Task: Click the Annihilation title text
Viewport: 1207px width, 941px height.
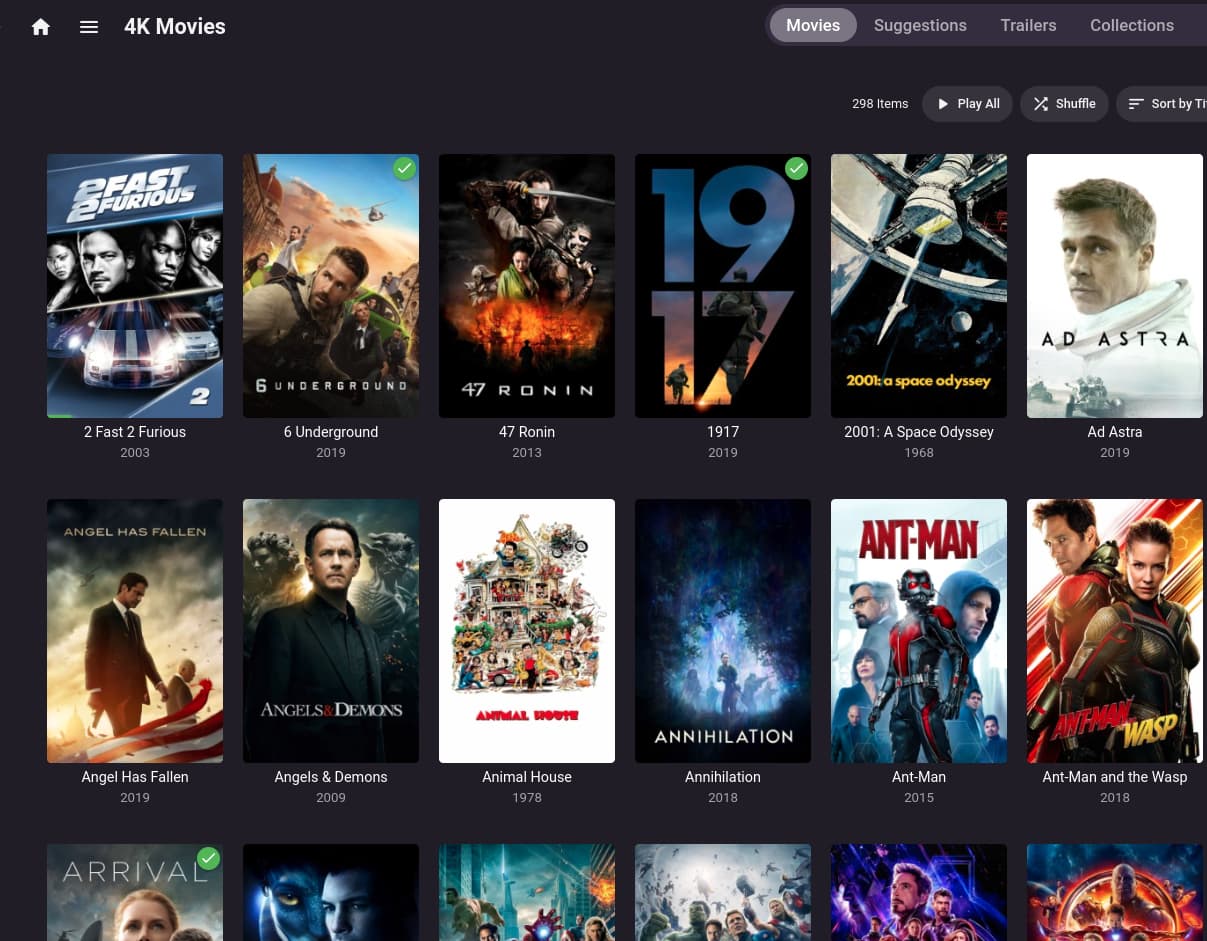Action: pyautogui.click(x=723, y=777)
